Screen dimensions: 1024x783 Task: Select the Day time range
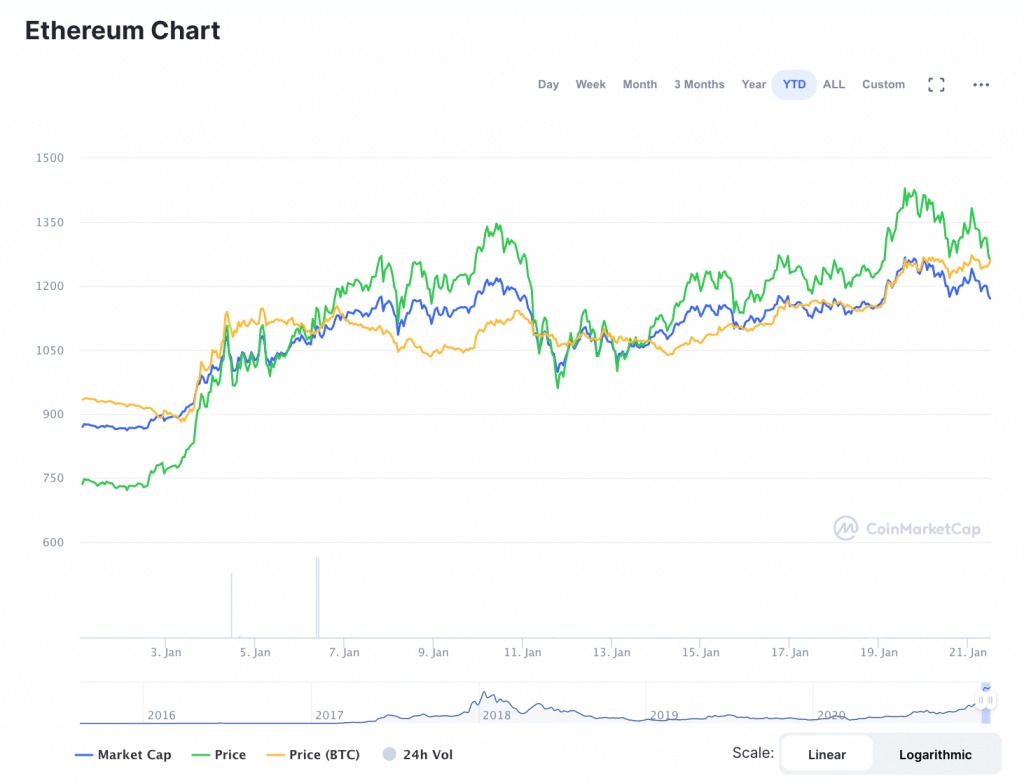548,85
